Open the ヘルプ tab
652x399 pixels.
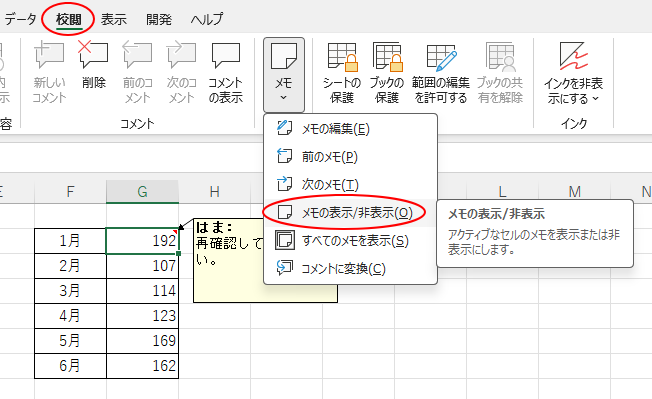[x=207, y=20]
